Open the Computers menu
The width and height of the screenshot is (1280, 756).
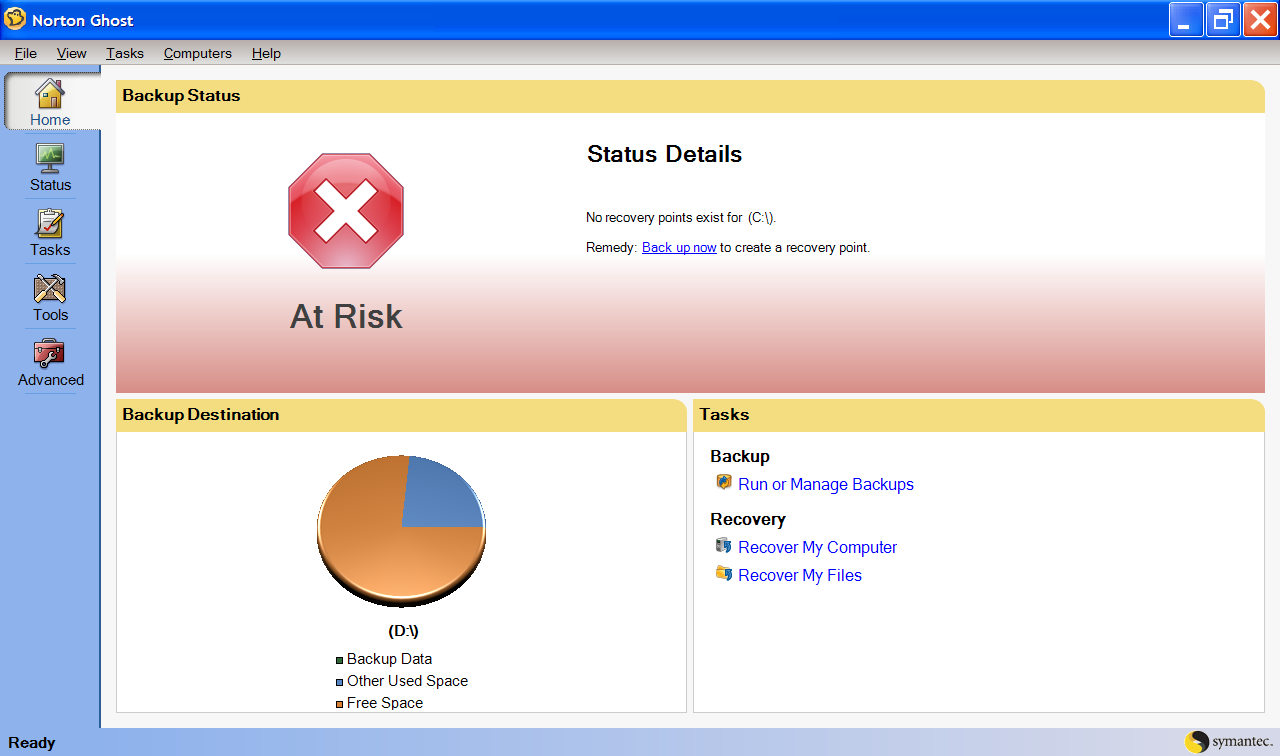198,53
